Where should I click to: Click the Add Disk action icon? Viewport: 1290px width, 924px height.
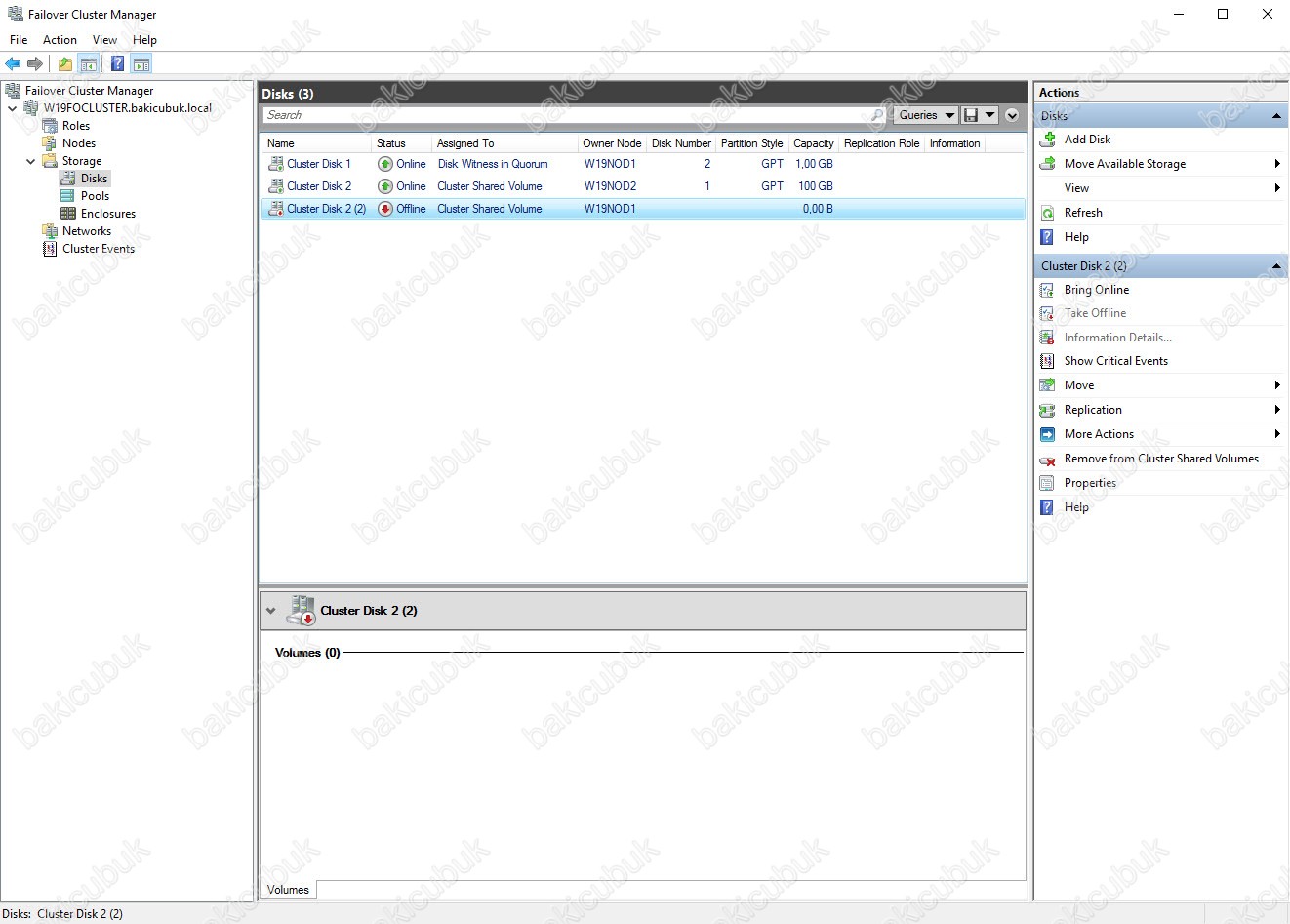pos(1048,140)
